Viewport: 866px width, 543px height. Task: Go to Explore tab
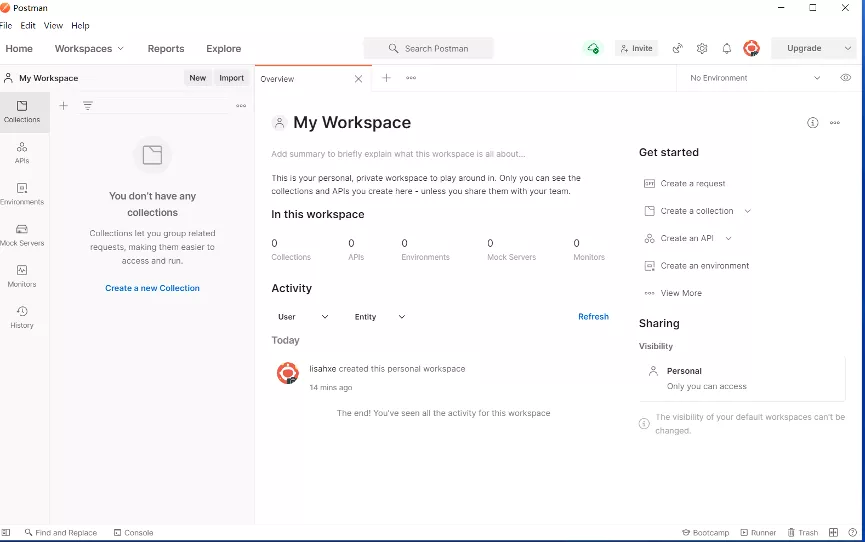[224, 49]
